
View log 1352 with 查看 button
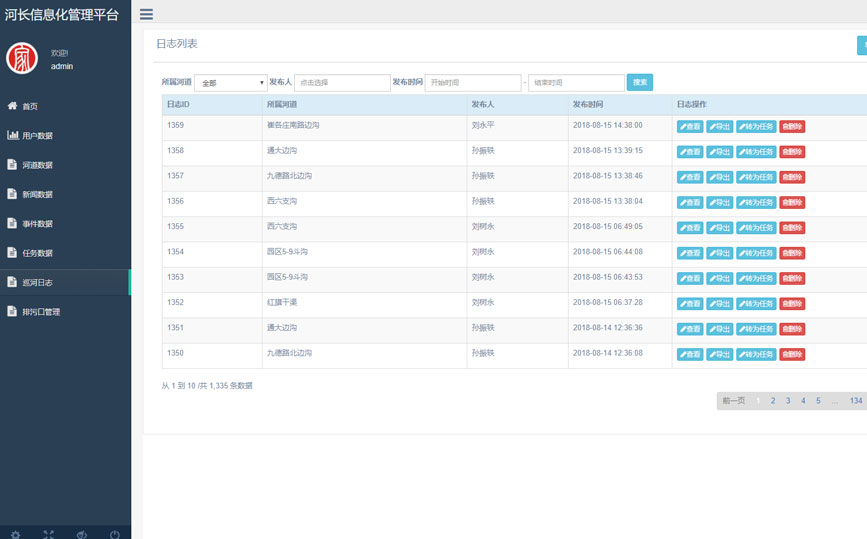coord(690,304)
